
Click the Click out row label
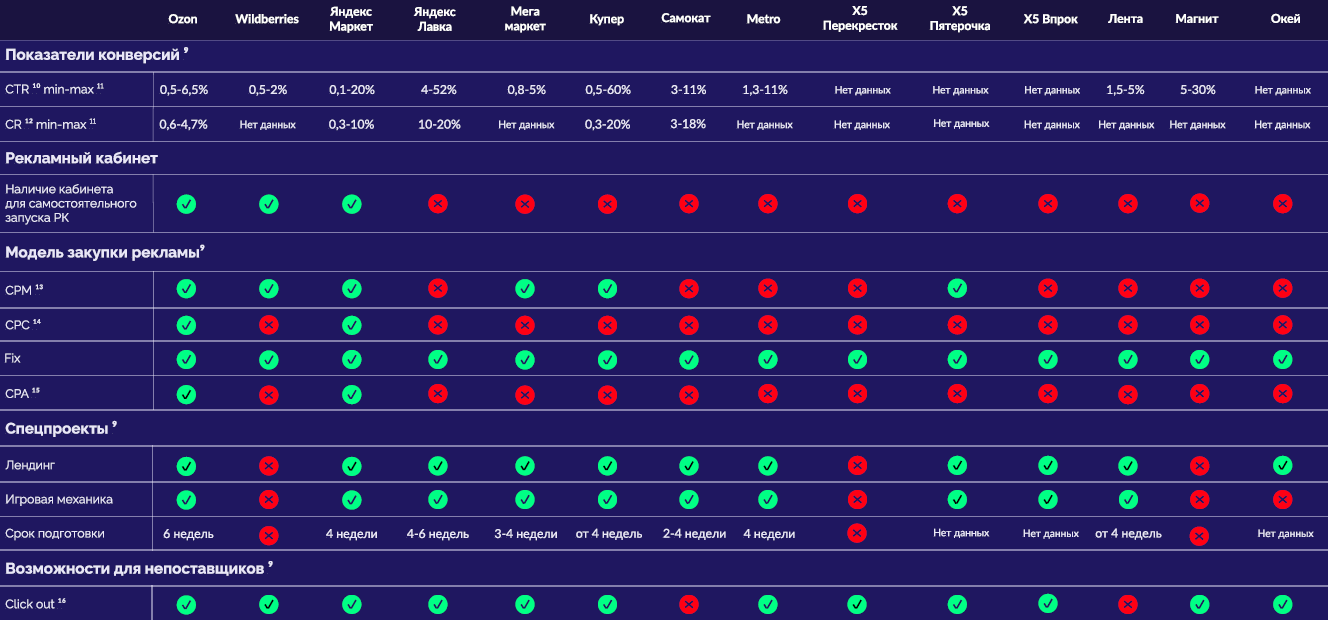click(35, 604)
